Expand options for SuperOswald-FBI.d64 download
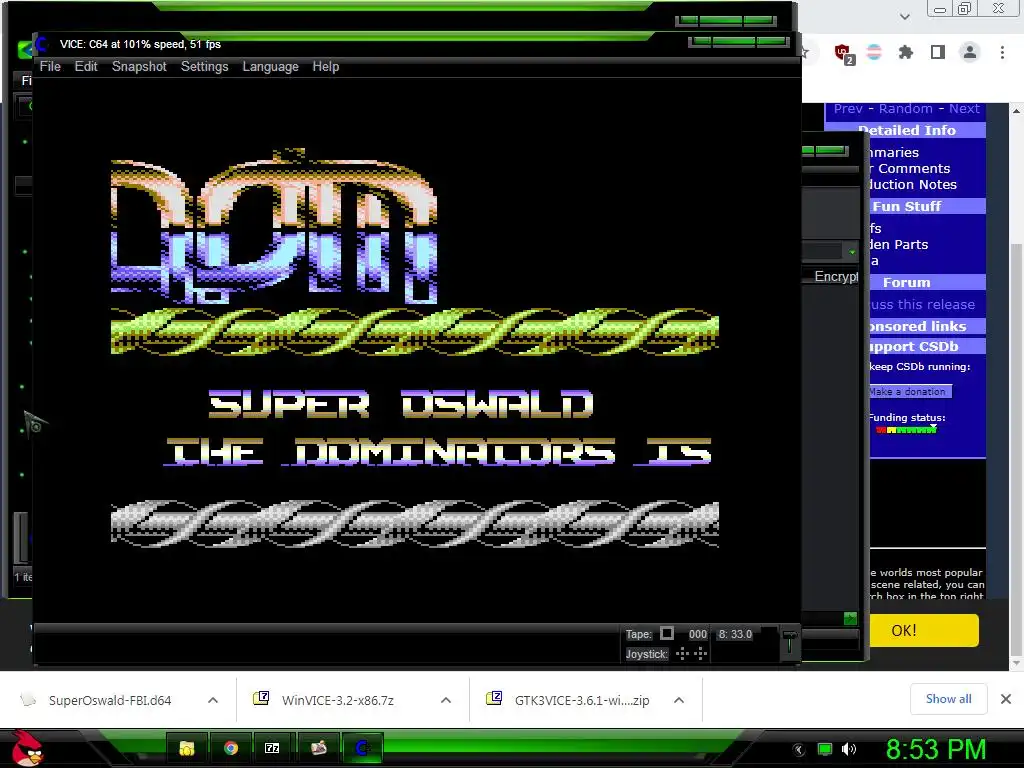 click(213, 700)
